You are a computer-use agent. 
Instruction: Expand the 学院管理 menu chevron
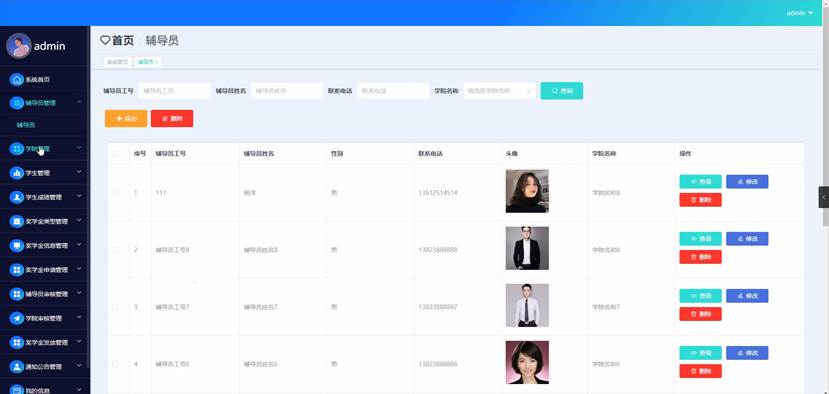click(79, 148)
